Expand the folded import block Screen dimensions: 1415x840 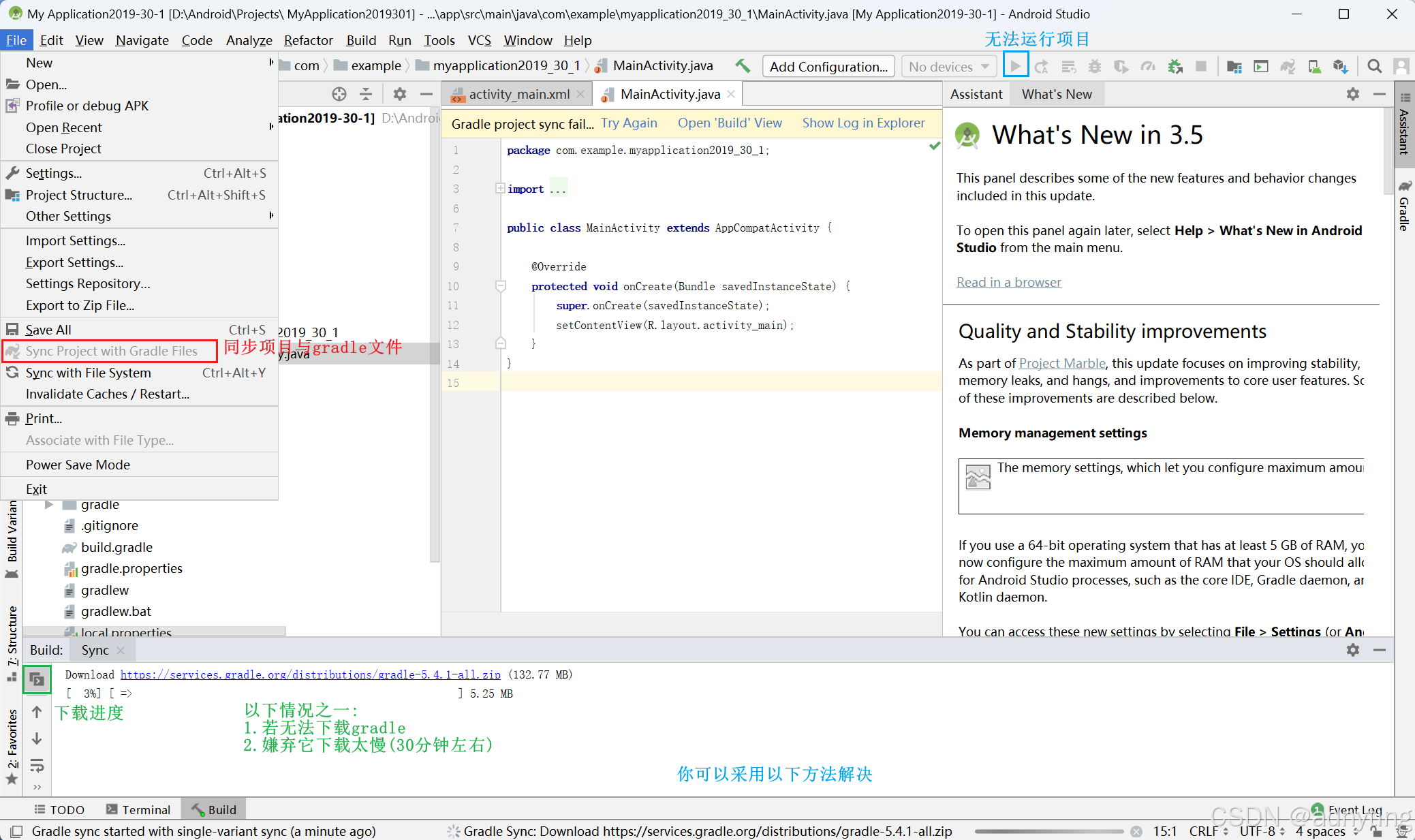click(x=500, y=189)
